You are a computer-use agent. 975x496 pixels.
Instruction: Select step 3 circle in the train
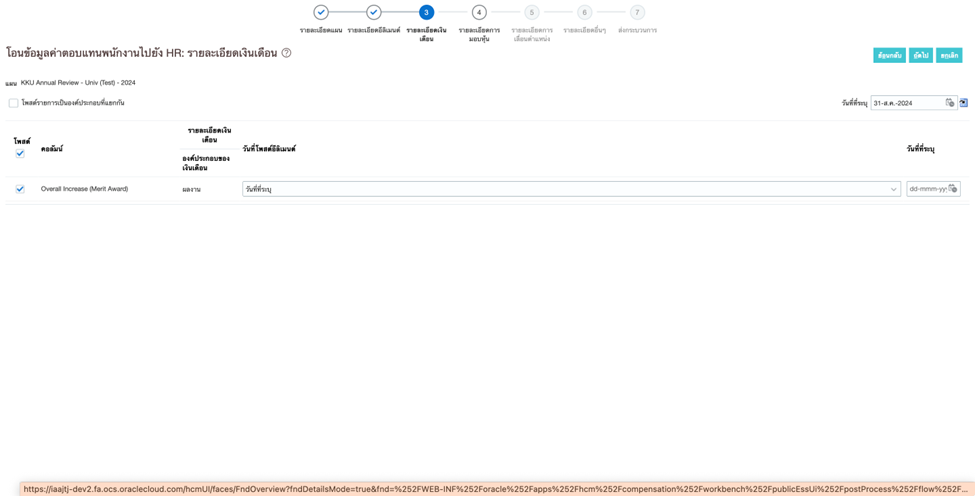pos(427,13)
